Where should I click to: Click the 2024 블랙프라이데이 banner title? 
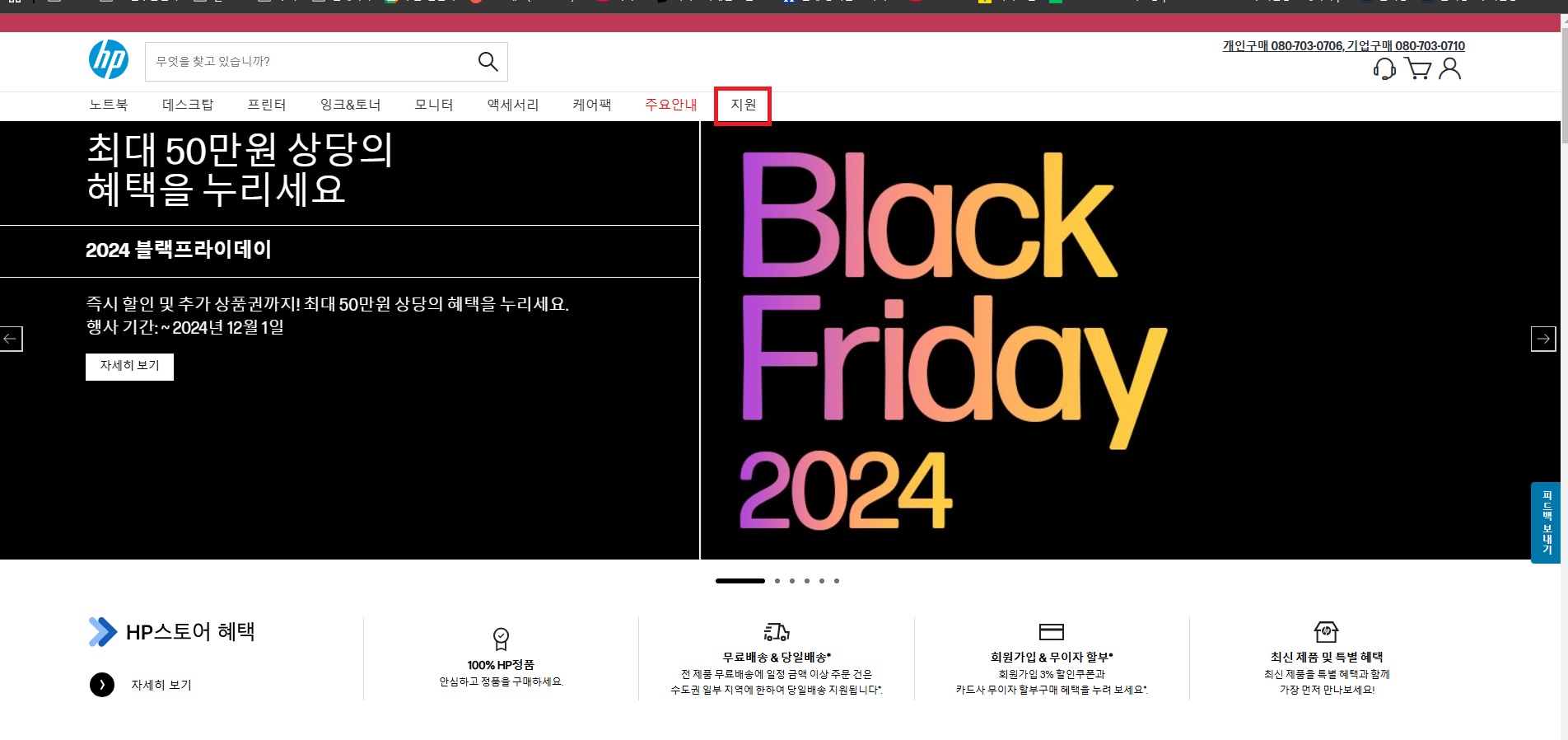(x=179, y=250)
